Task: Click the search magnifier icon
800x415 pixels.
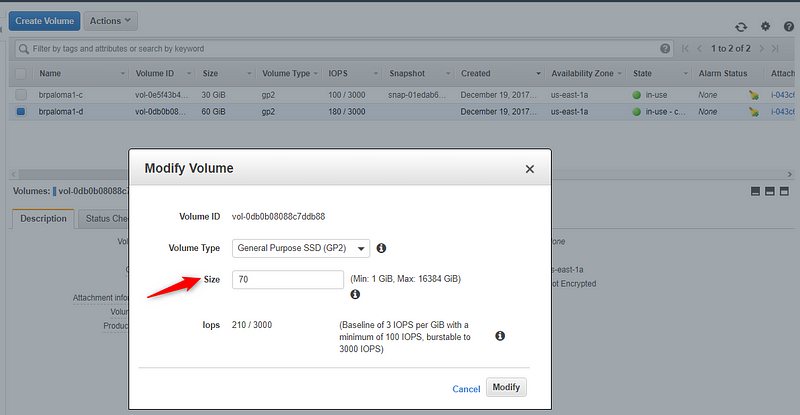Action: tap(23, 49)
